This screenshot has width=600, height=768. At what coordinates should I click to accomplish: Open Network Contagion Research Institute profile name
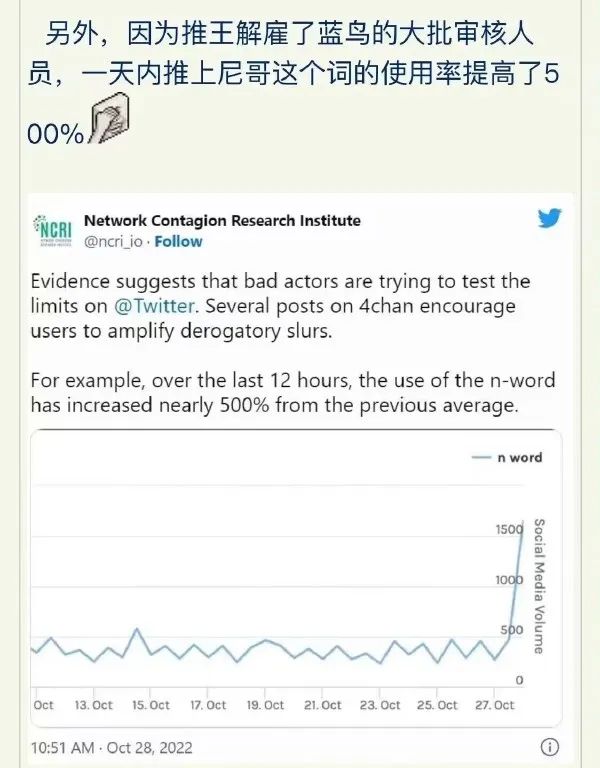(222, 220)
